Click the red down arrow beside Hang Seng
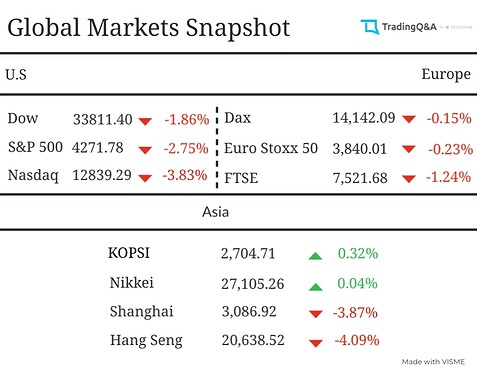Image resolution: width=477 pixels, height=375 pixels. (315, 343)
